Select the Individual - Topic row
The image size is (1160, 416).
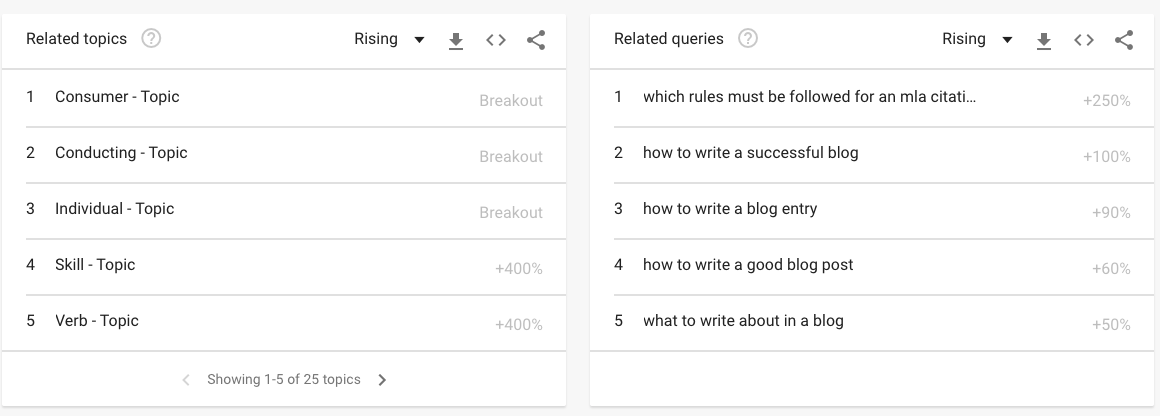pos(114,209)
